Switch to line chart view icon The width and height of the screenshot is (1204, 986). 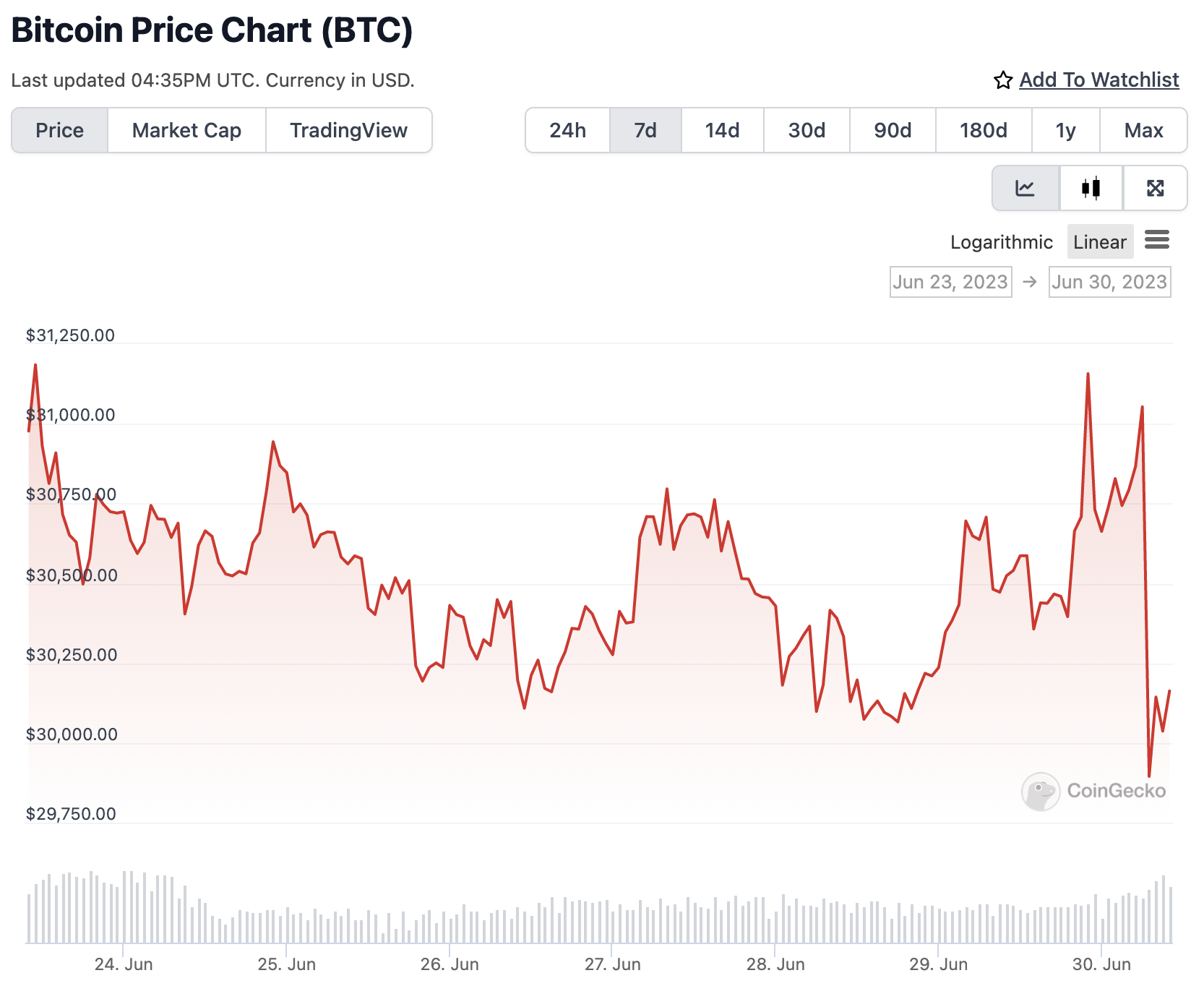[x=1025, y=188]
